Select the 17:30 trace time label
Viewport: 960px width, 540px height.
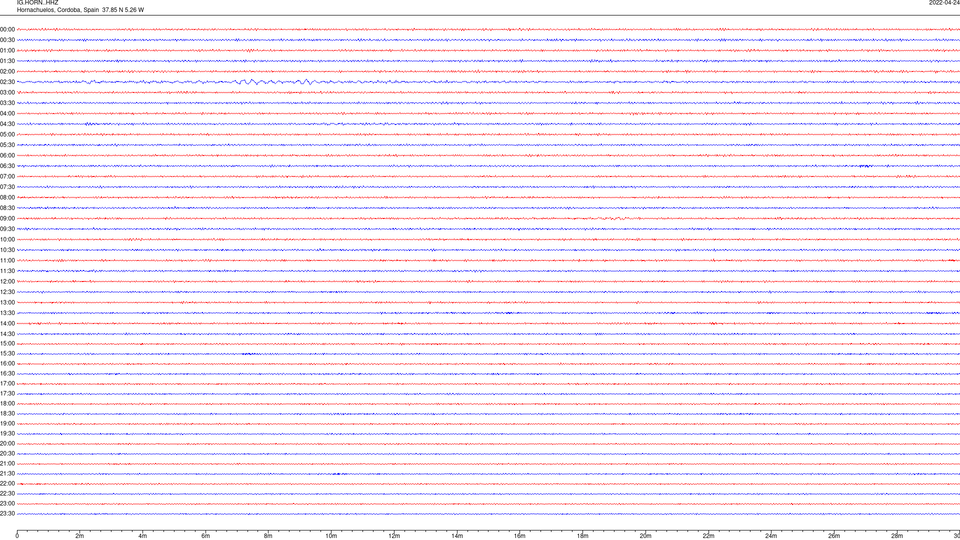tap(7, 394)
